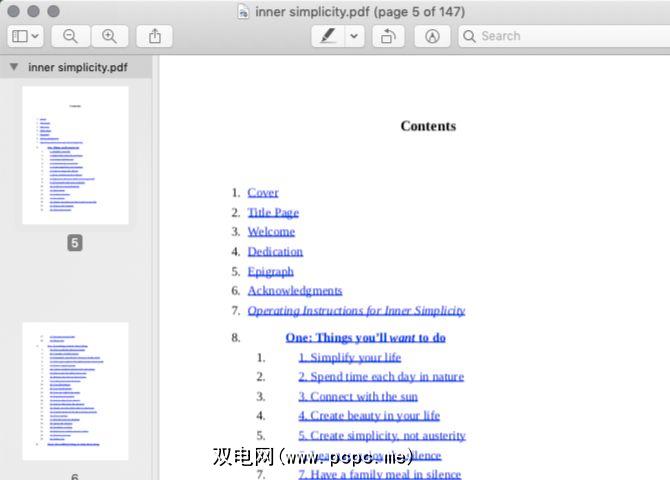This screenshot has width=670, height=480.
Task: Click the Zoom Out magnifier icon
Action: pyautogui.click(x=70, y=36)
